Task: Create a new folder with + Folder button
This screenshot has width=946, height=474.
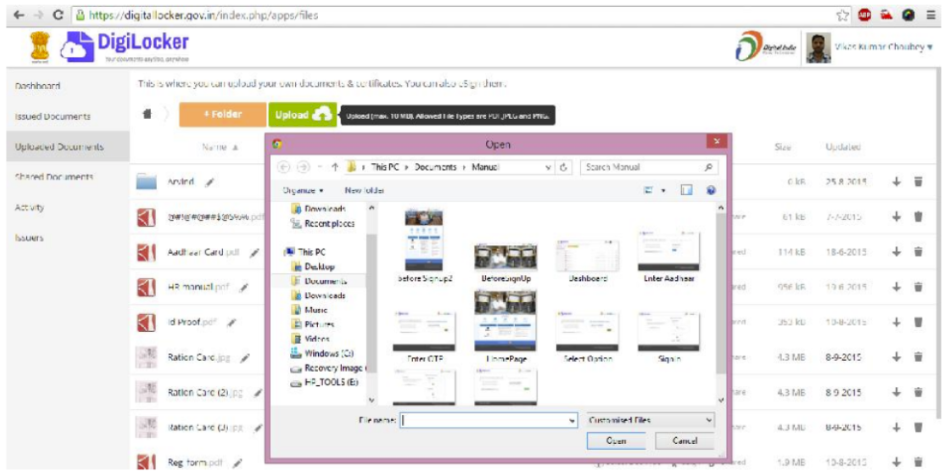Action: [222, 115]
